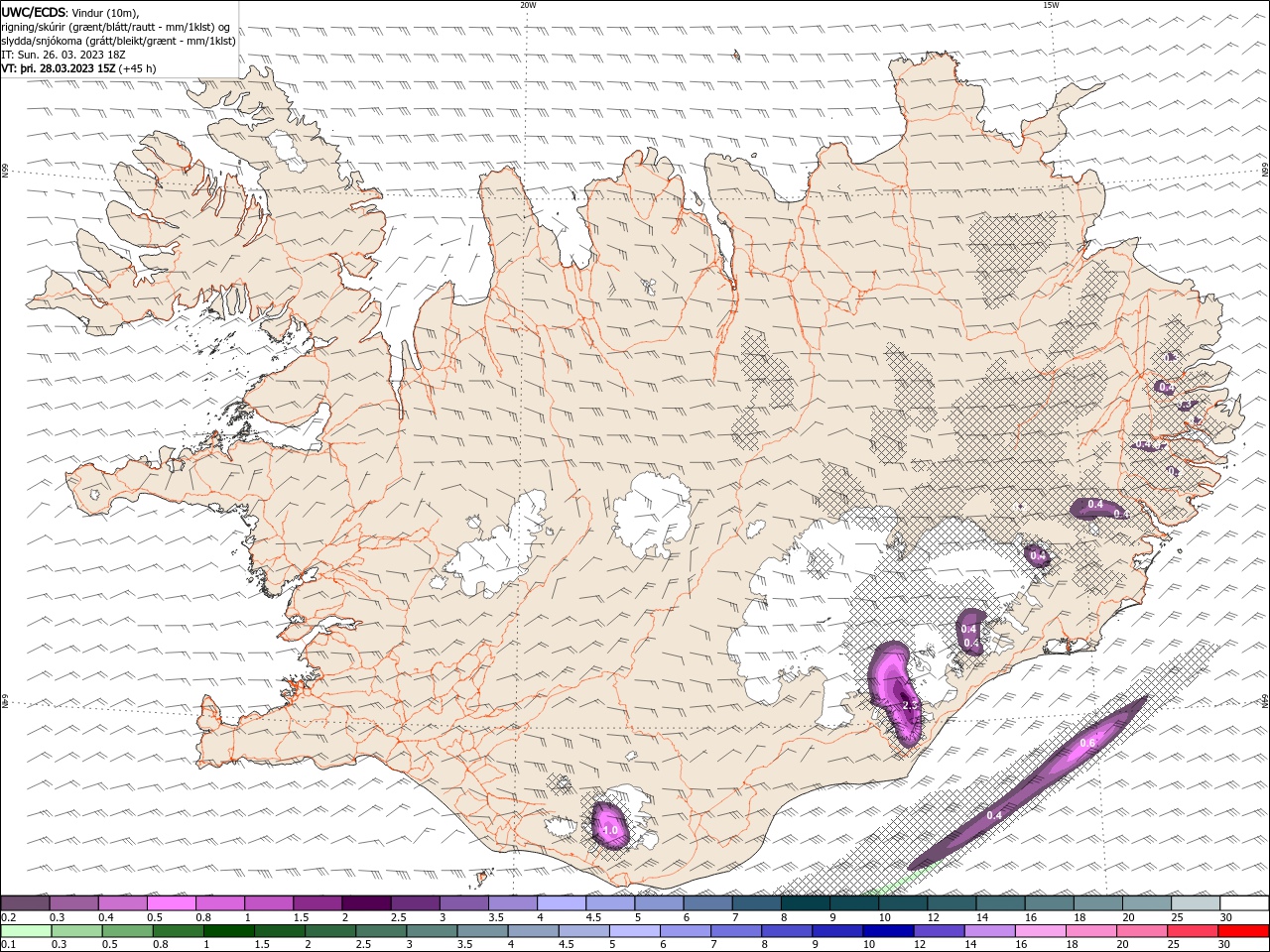Screen dimensions: 1270x952
Task: Pick top-row swatch between 10 and 12
Action: [x=903, y=902]
